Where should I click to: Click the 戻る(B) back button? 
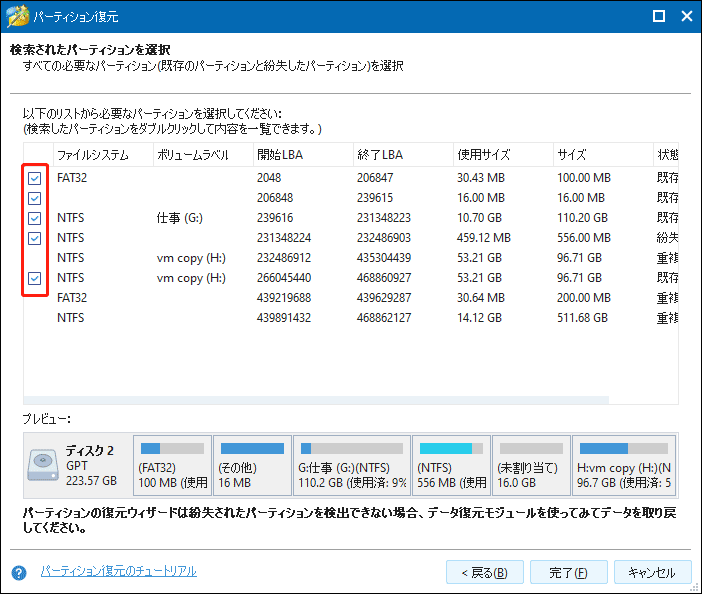tap(485, 573)
